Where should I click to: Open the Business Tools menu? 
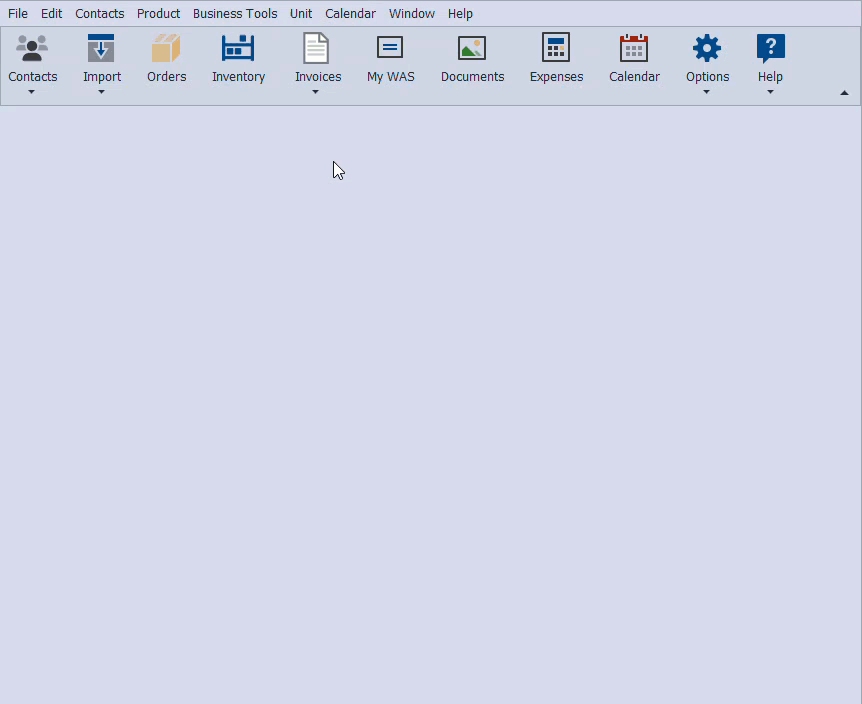[x=235, y=14]
